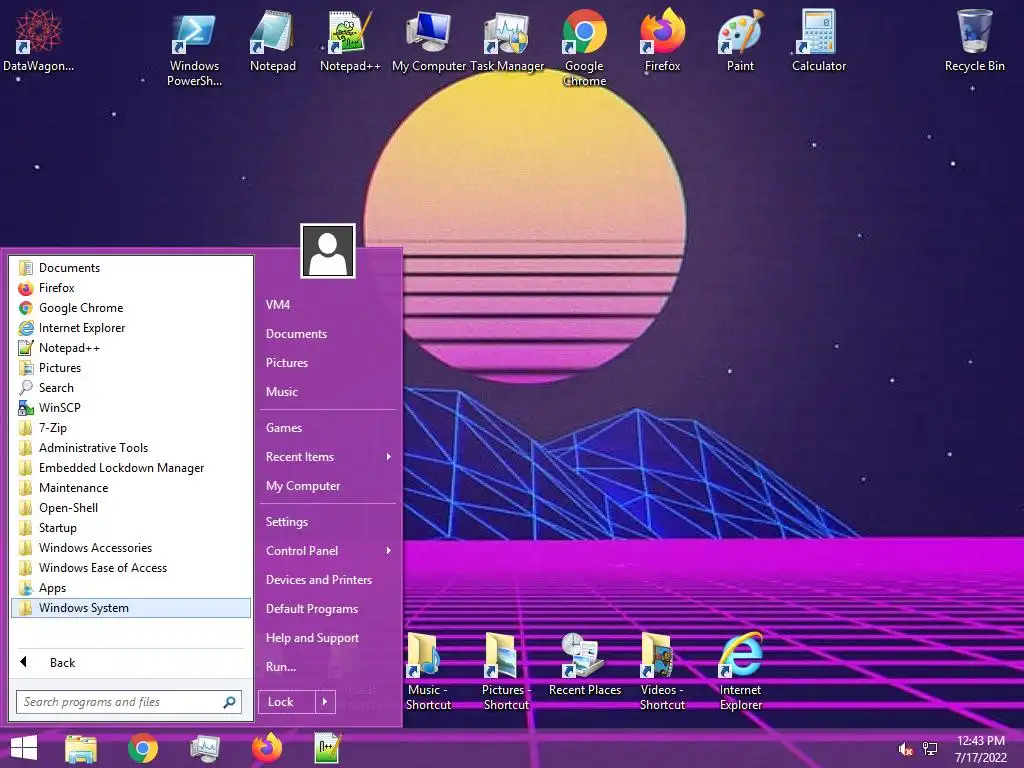The width and height of the screenshot is (1024, 768).
Task: Launch WinSCP from programs list
Action: (131, 408)
